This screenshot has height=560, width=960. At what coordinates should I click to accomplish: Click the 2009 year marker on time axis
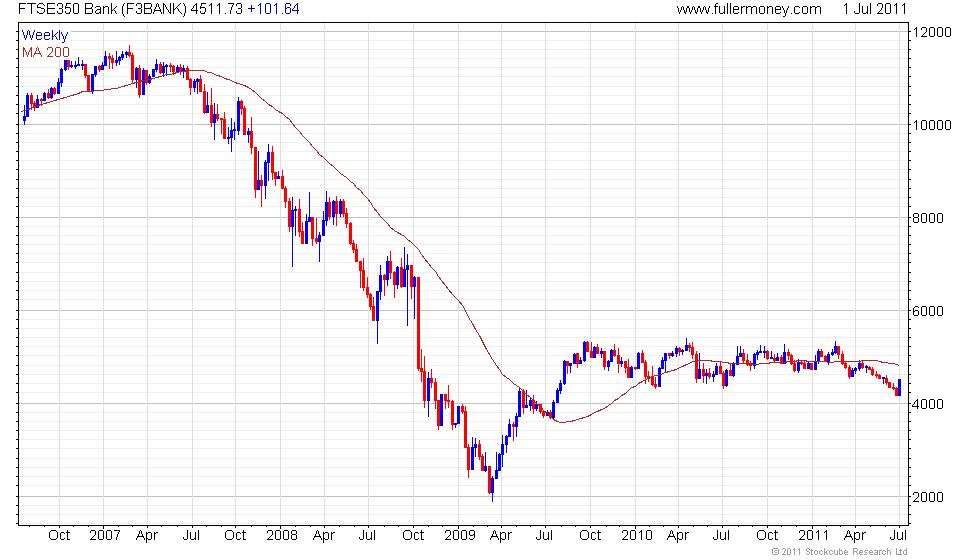point(460,536)
